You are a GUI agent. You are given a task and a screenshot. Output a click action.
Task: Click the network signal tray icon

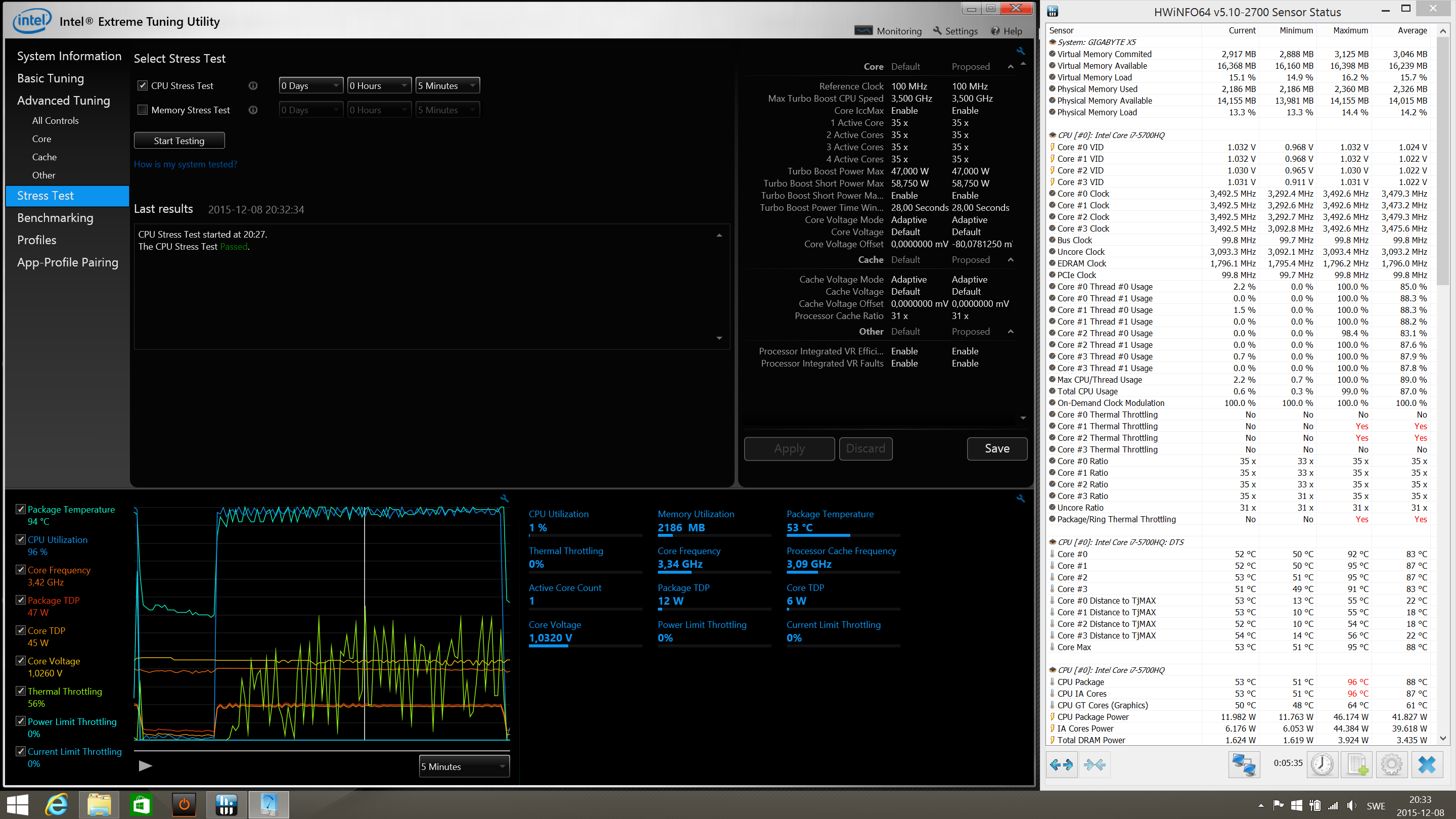[x=1333, y=805]
